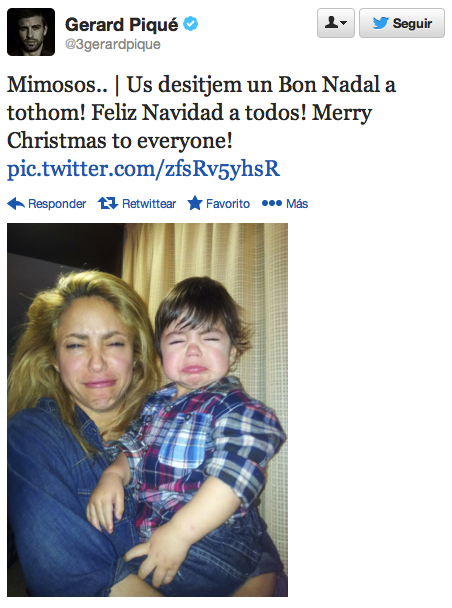Click the three-dots more icon
Screen dimensions: 452x608
[271, 203]
